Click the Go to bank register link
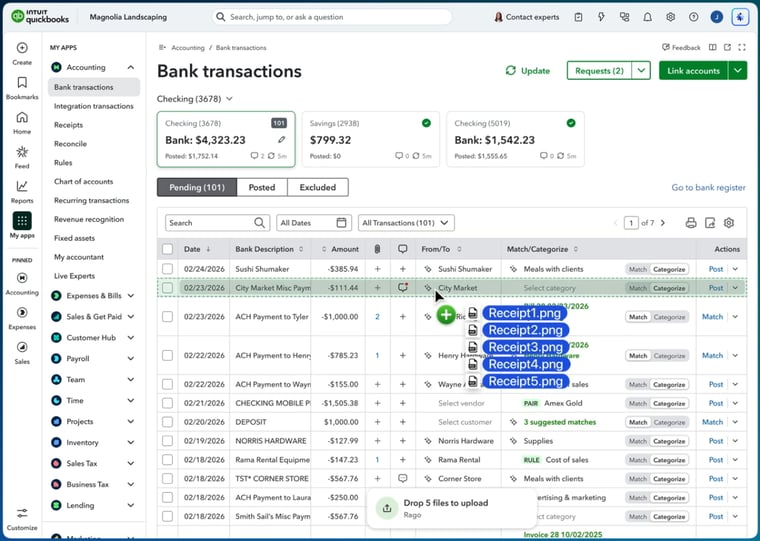The width and height of the screenshot is (760, 541). point(708,187)
